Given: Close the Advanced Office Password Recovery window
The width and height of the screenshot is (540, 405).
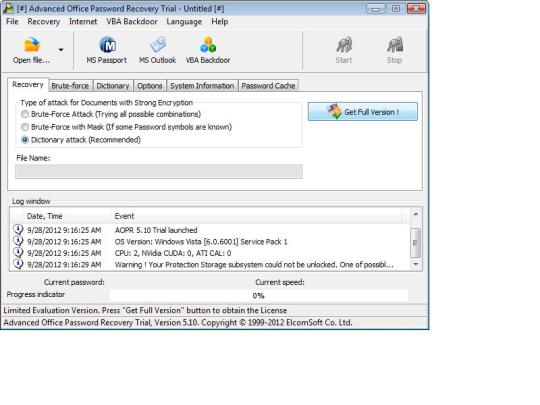Looking at the screenshot, I should pyautogui.click(x=416, y=9).
